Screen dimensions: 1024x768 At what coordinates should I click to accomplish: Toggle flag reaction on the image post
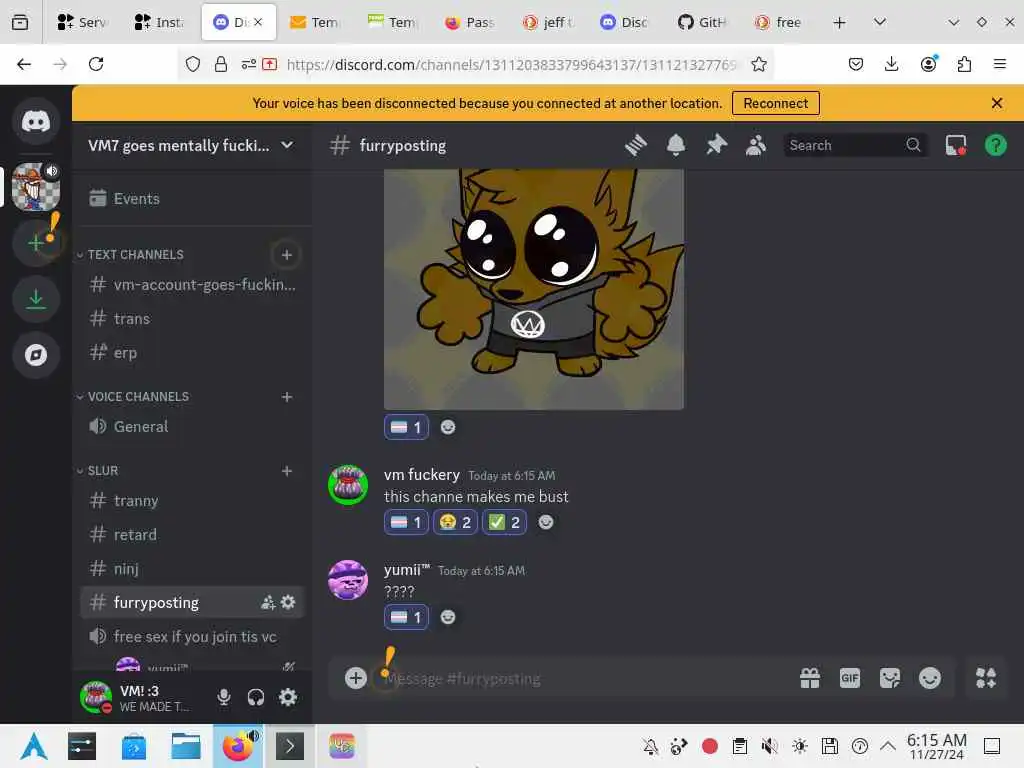coord(406,427)
